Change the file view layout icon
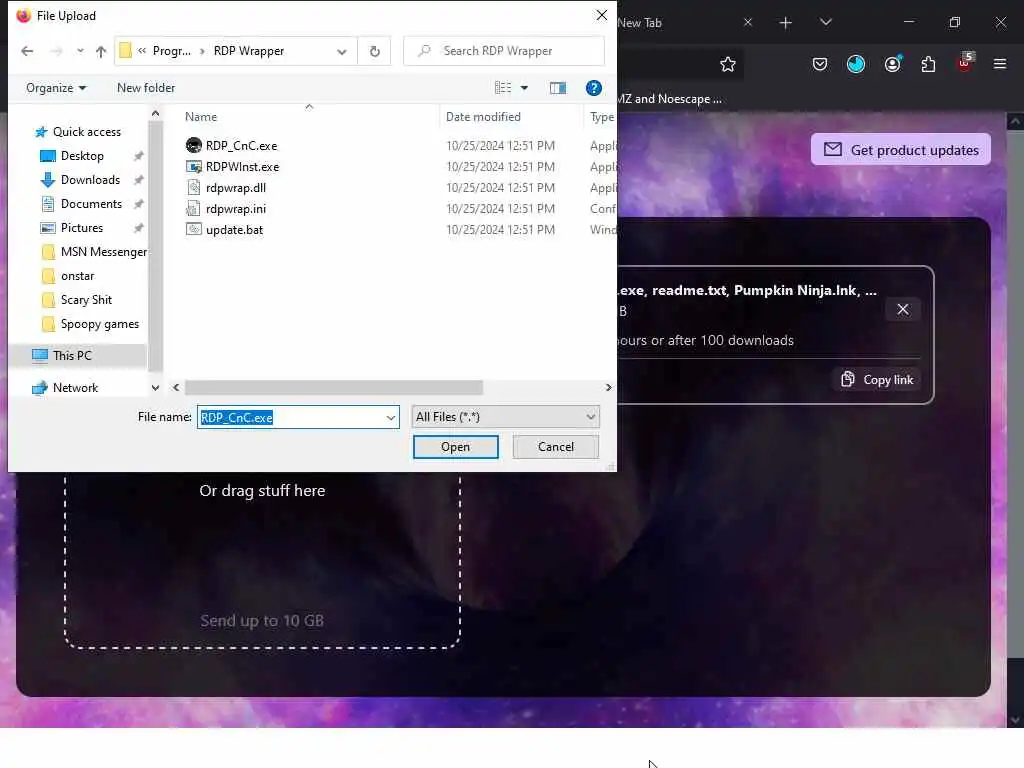This screenshot has height=768, width=1024. (503, 88)
